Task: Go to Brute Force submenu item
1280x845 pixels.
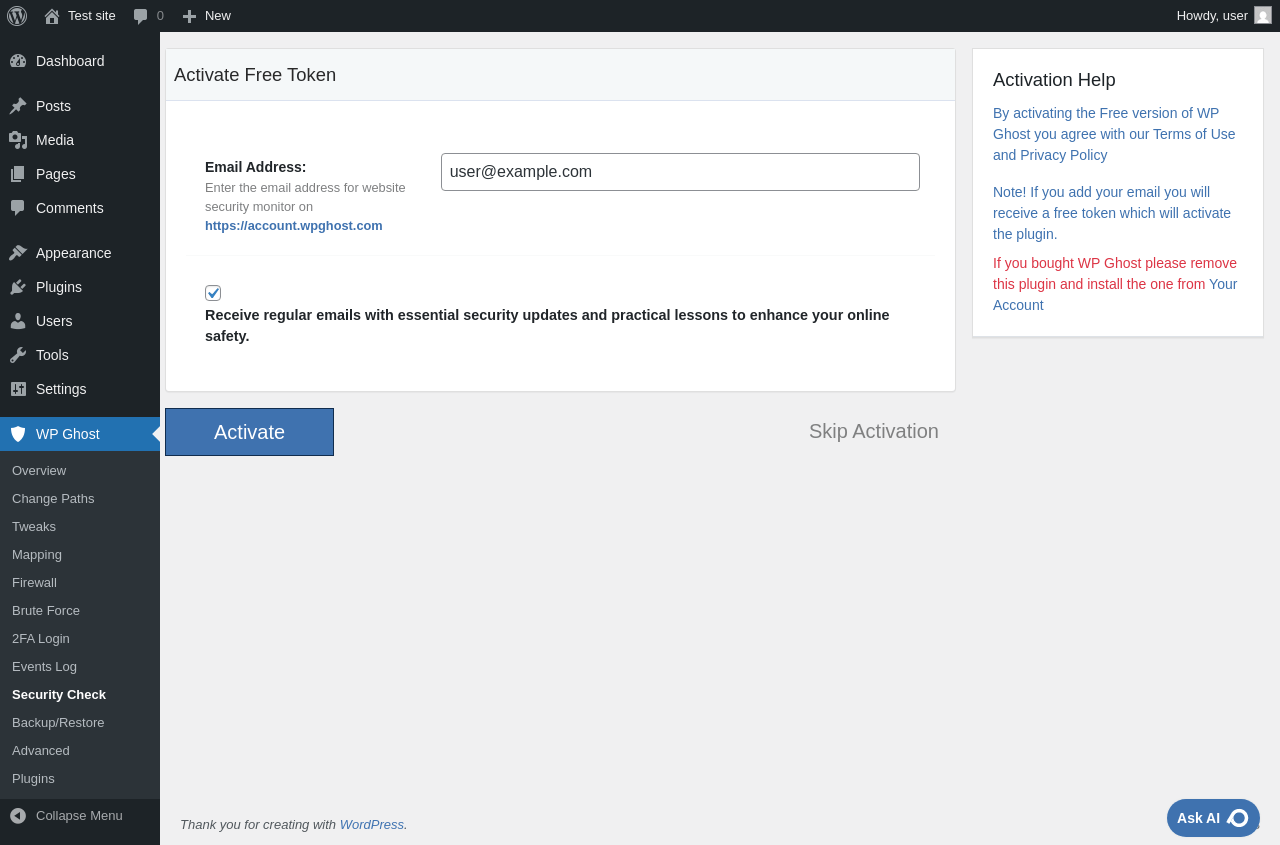Action: pos(46,610)
